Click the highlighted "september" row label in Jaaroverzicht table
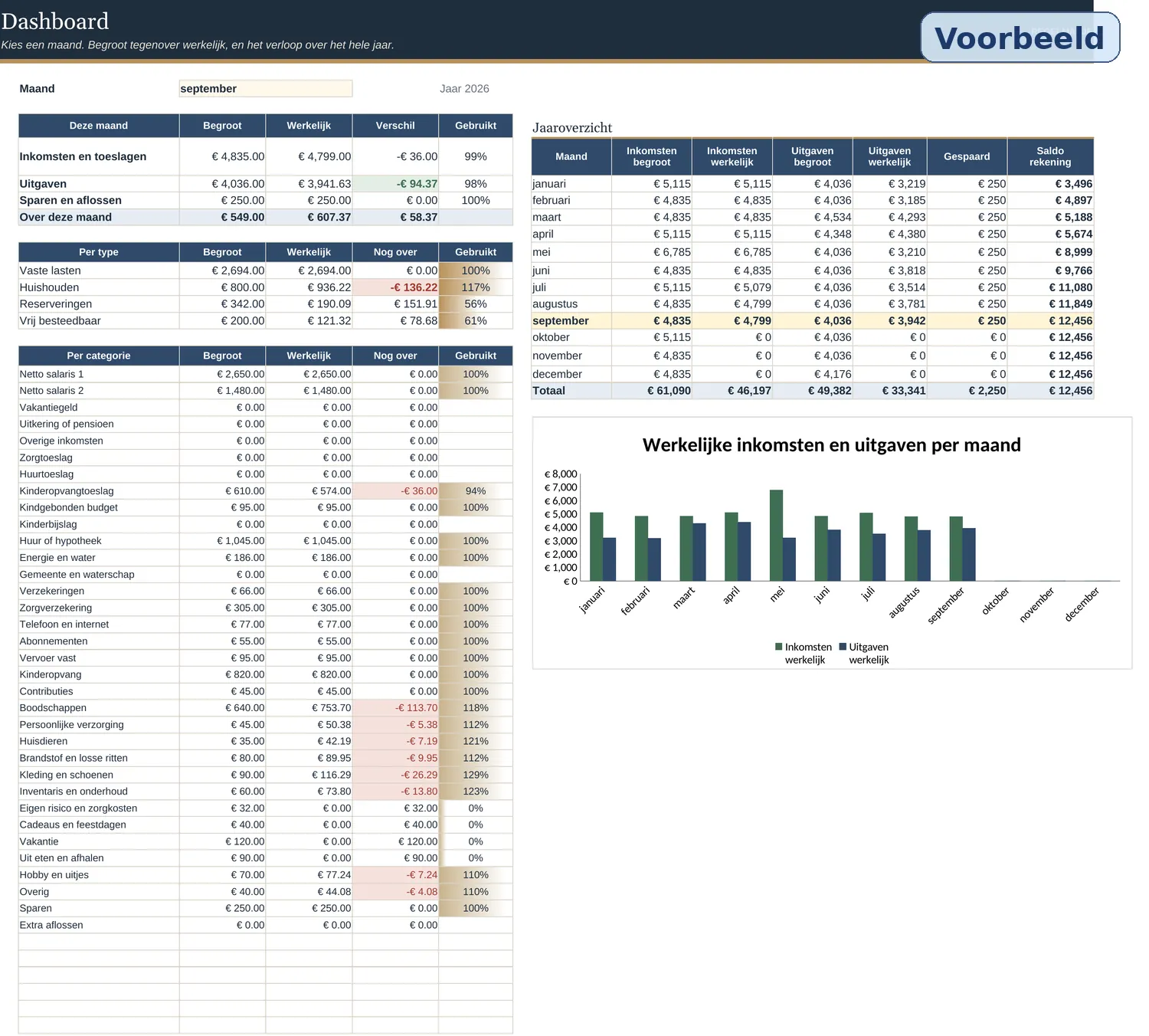Image resolution: width=1149 pixels, height=1036 pixels. (561, 321)
